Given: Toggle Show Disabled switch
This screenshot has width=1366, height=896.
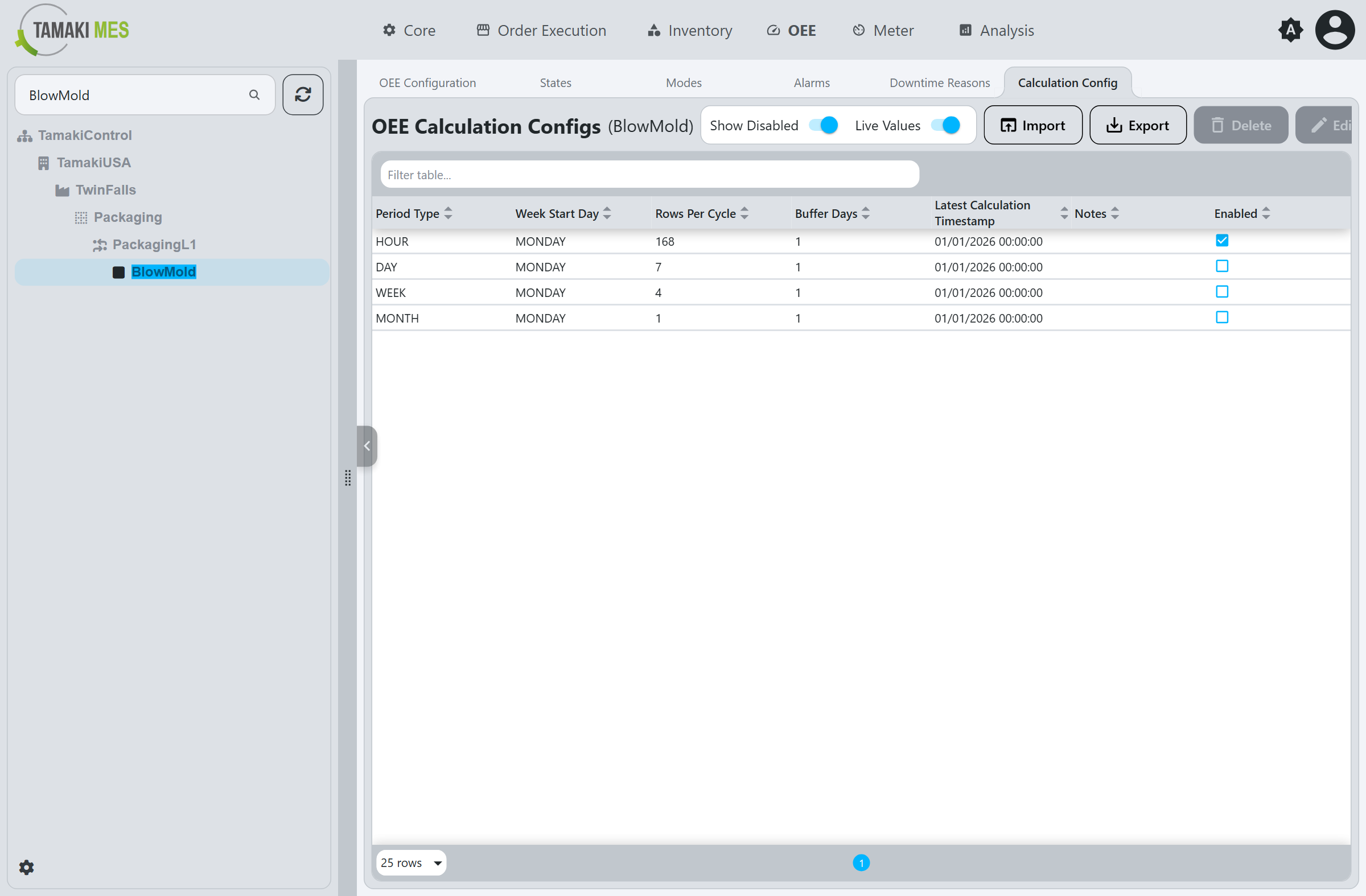Looking at the screenshot, I should click(824, 125).
